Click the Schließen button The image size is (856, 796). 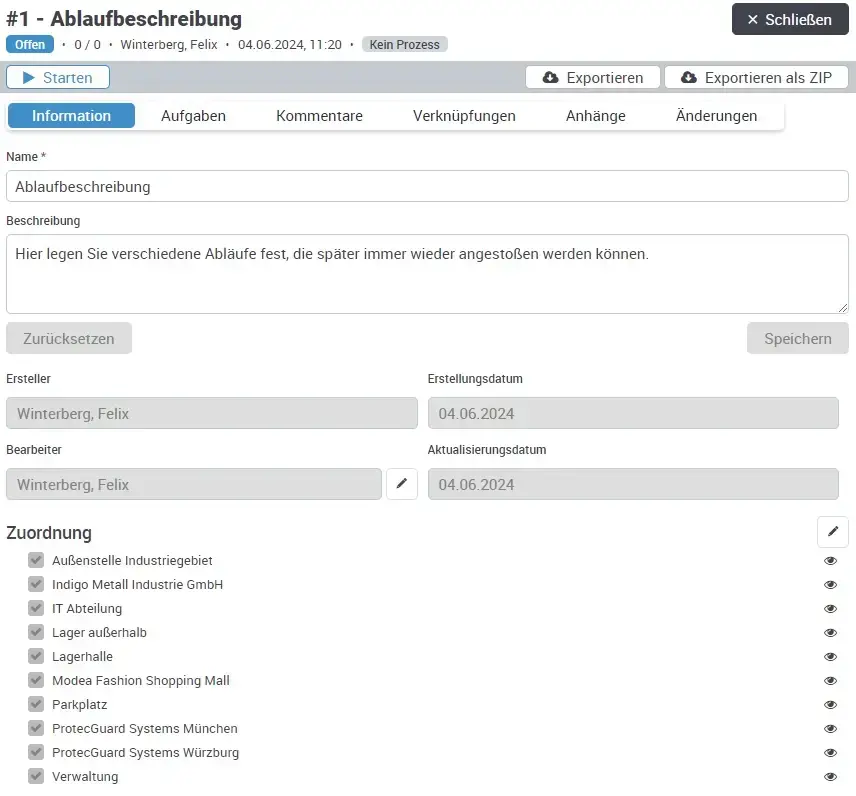coord(789,20)
